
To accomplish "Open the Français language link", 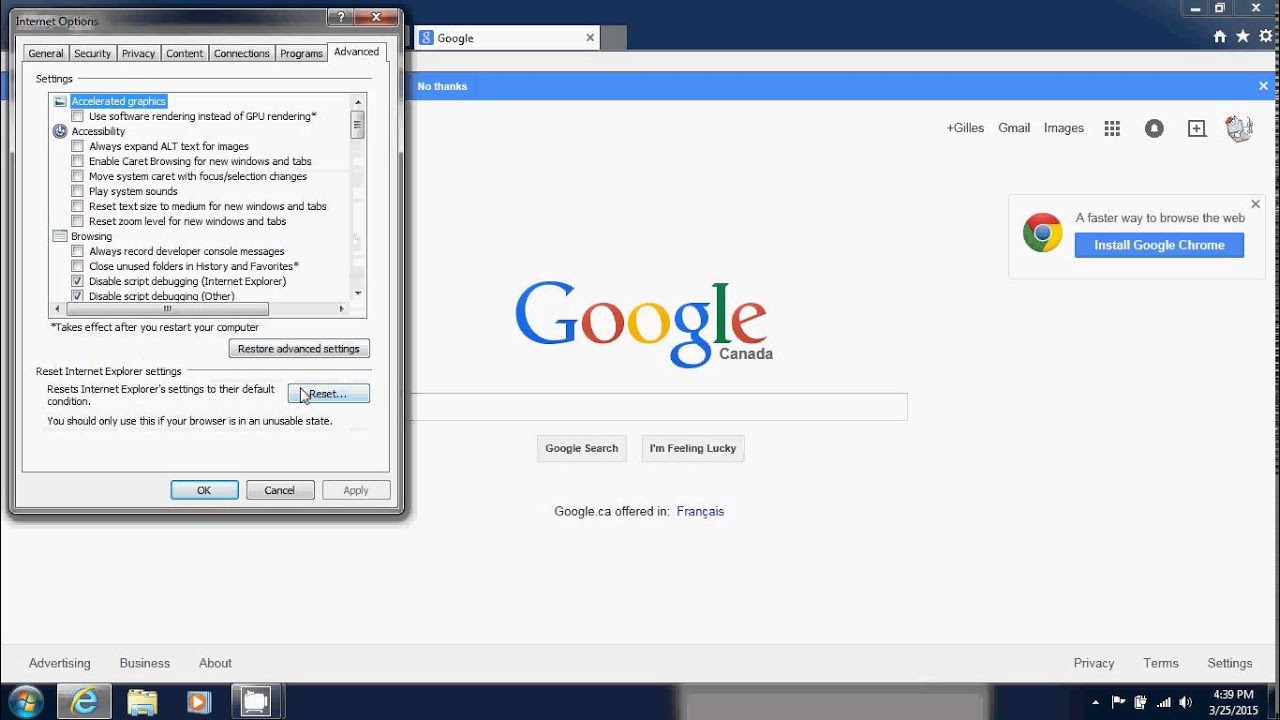I will [x=700, y=511].
